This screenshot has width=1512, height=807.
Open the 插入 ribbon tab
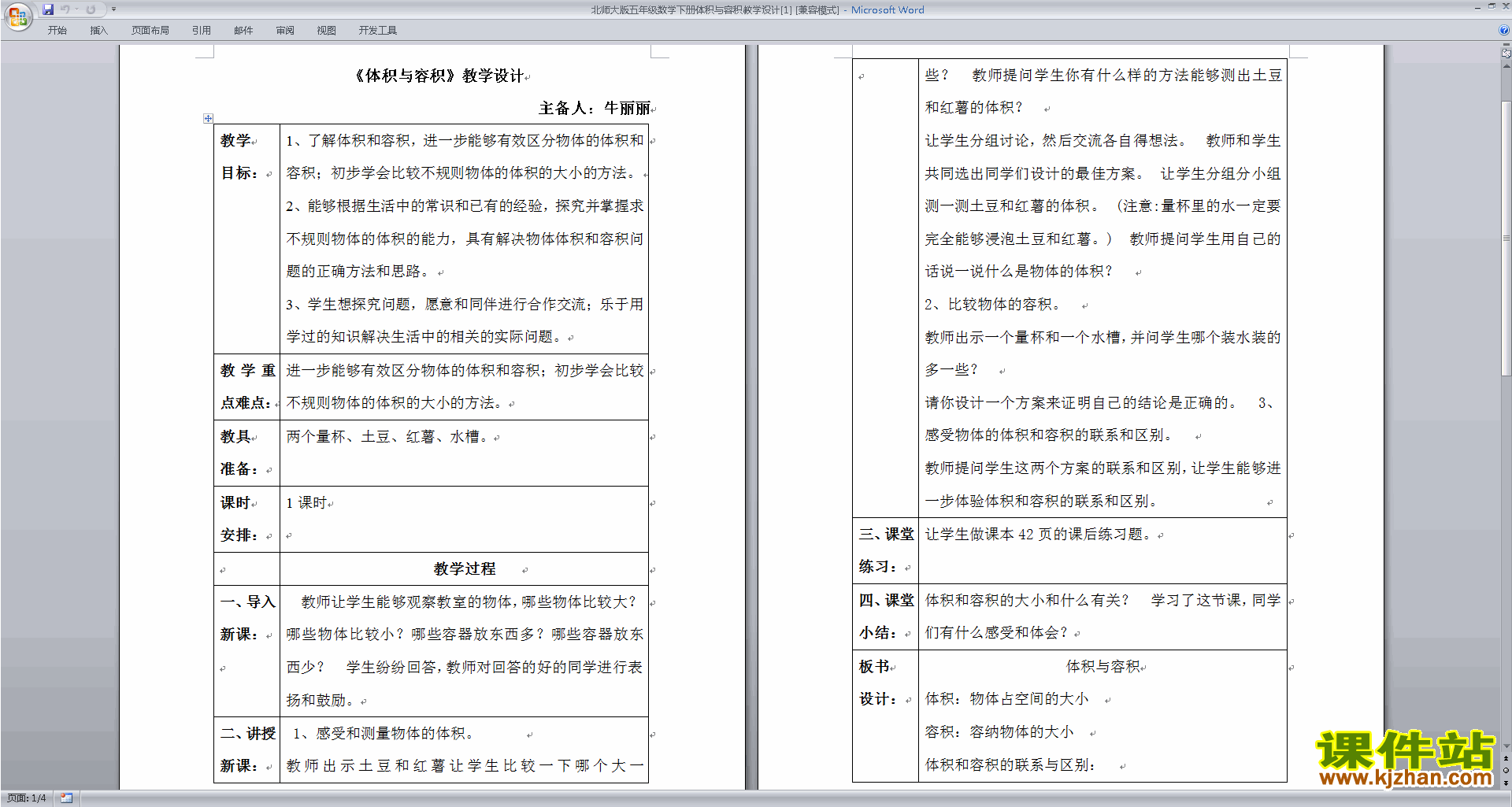[98, 30]
